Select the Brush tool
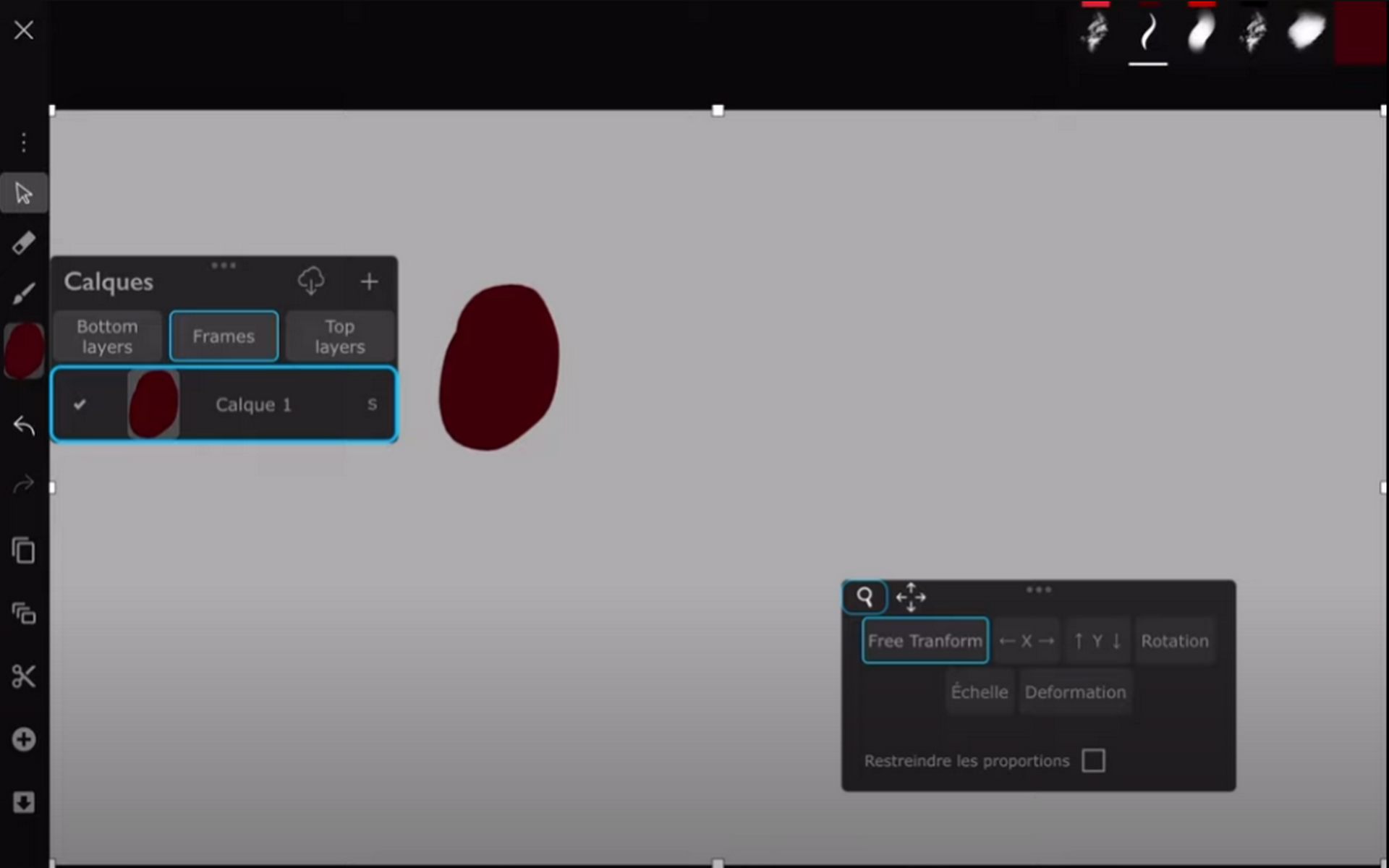Image resolution: width=1389 pixels, height=868 pixels. [x=24, y=294]
